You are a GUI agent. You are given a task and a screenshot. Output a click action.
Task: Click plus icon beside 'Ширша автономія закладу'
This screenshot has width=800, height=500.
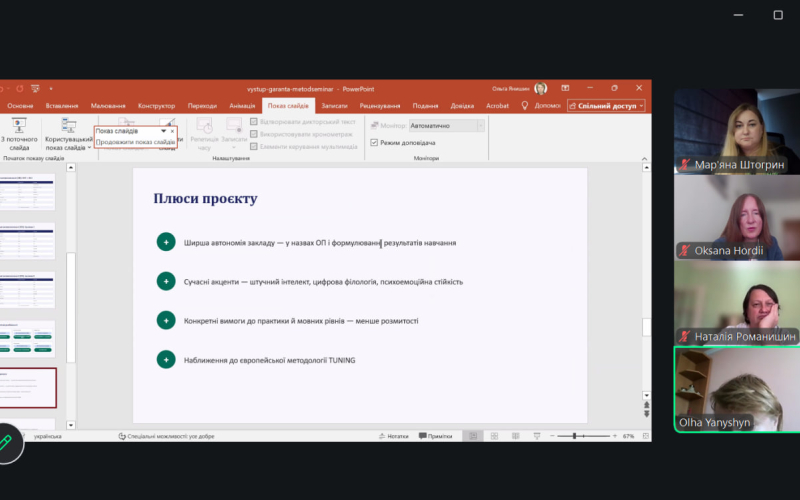pyautogui.click(x=166, y=242)
